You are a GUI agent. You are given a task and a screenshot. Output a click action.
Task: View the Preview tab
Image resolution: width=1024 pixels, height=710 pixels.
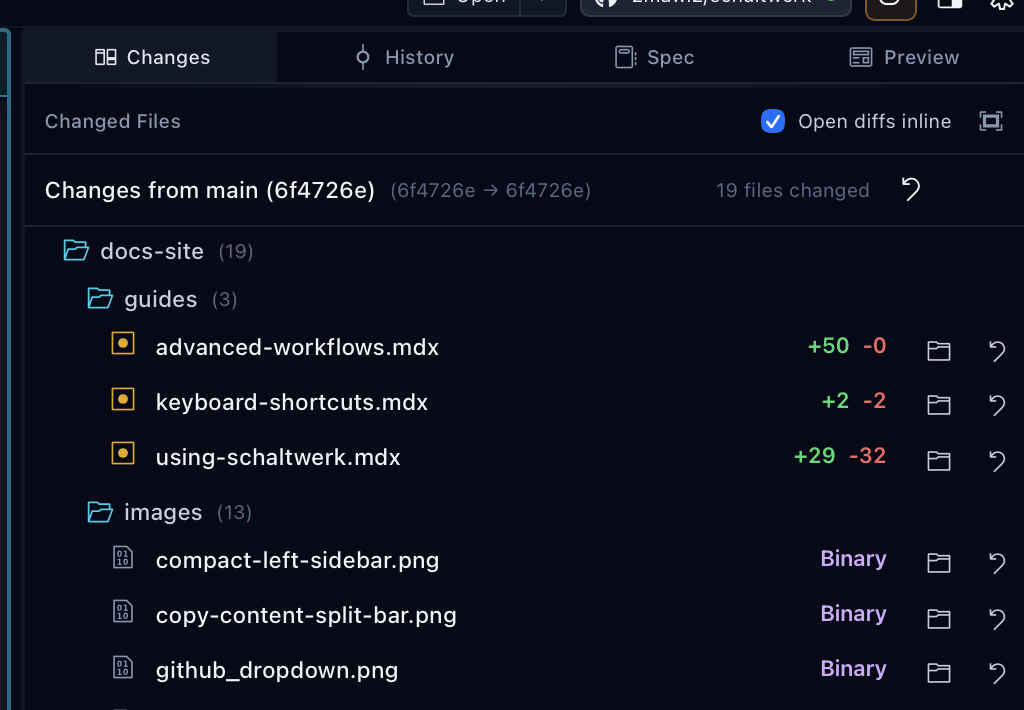point(903,57)
